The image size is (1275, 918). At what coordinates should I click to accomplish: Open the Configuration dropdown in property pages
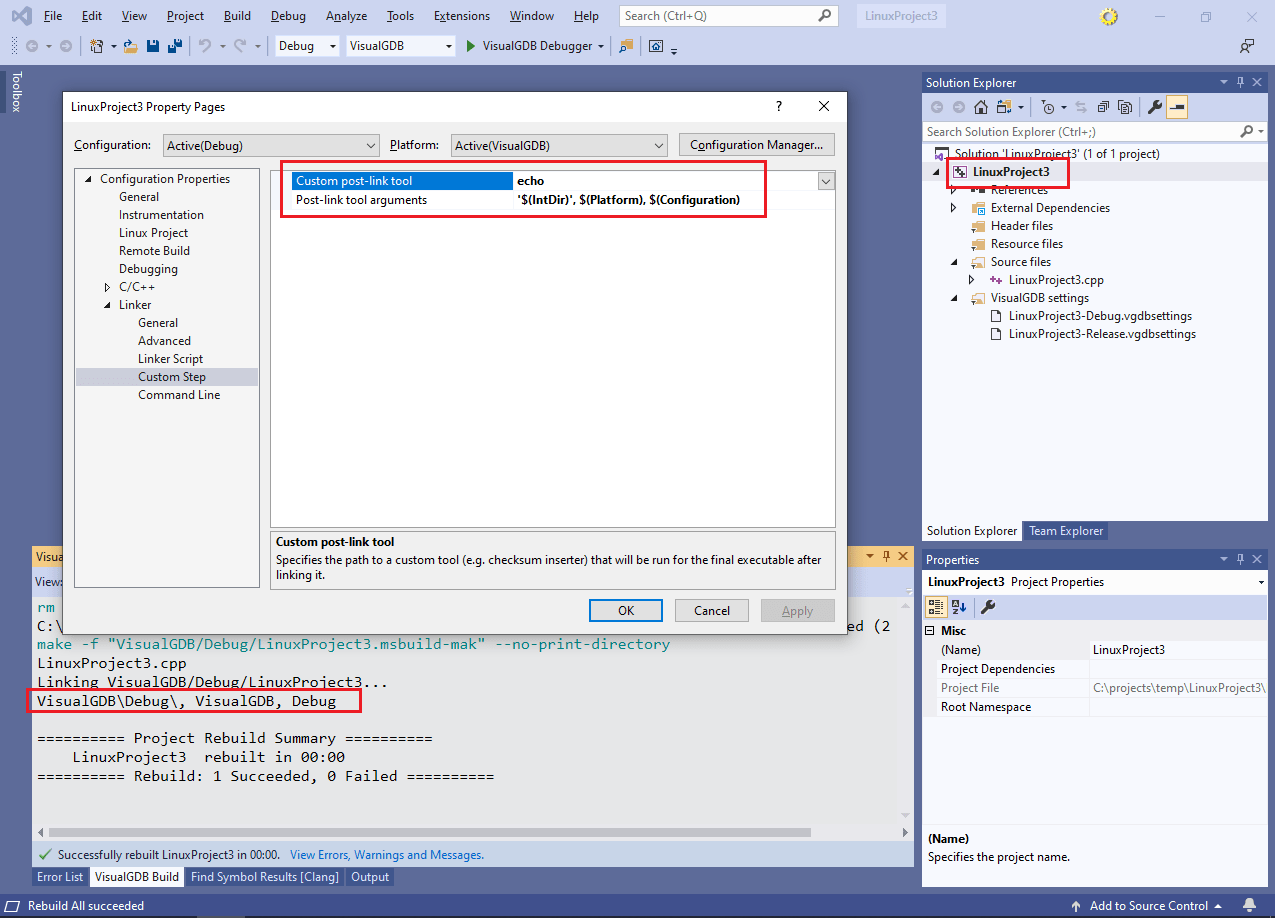tap(271, 144)
